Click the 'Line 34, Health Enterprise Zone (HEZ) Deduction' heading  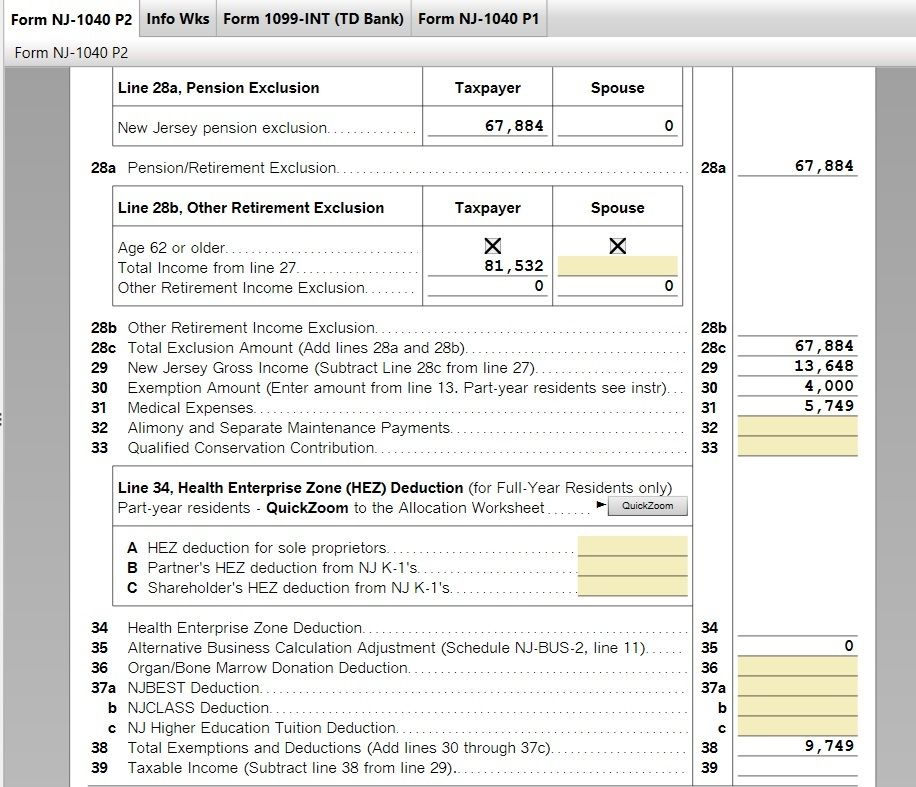tap(290, 488)
